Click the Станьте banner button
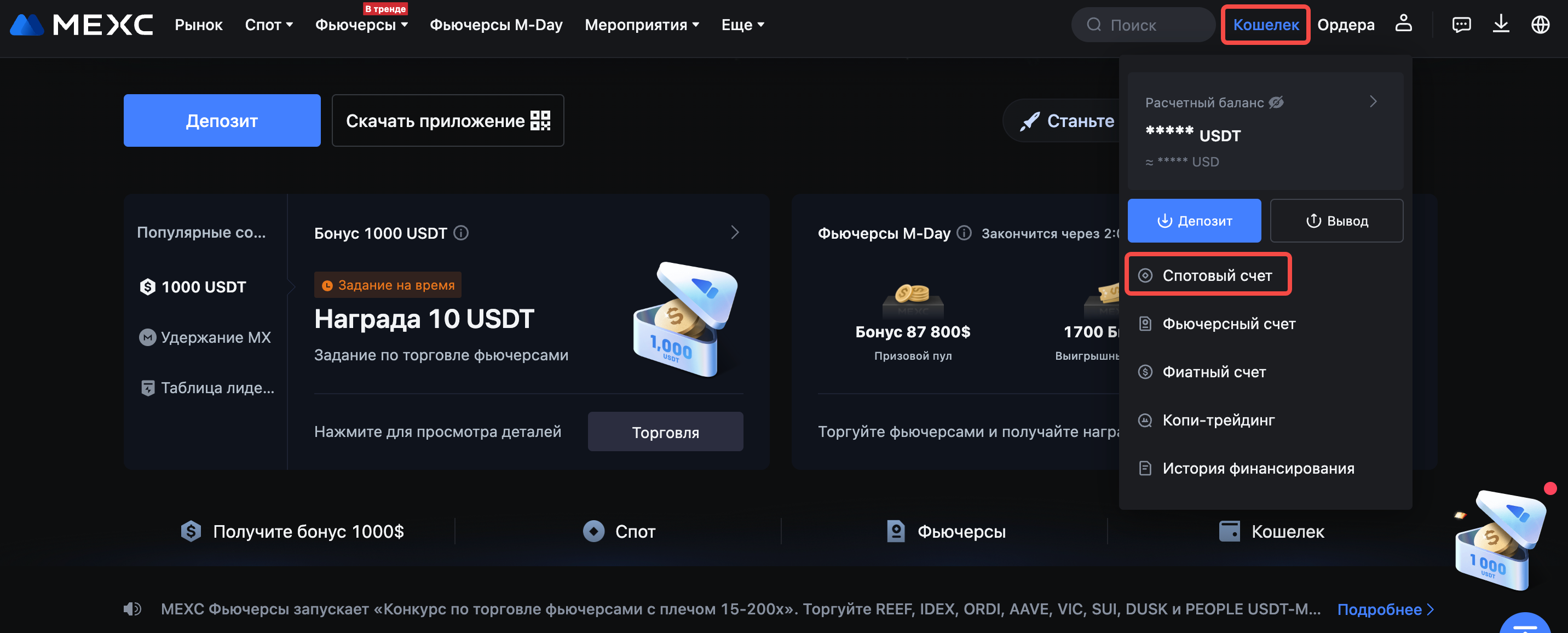The height and width of the screenshot is (633, 1568). click(1062, 120)
